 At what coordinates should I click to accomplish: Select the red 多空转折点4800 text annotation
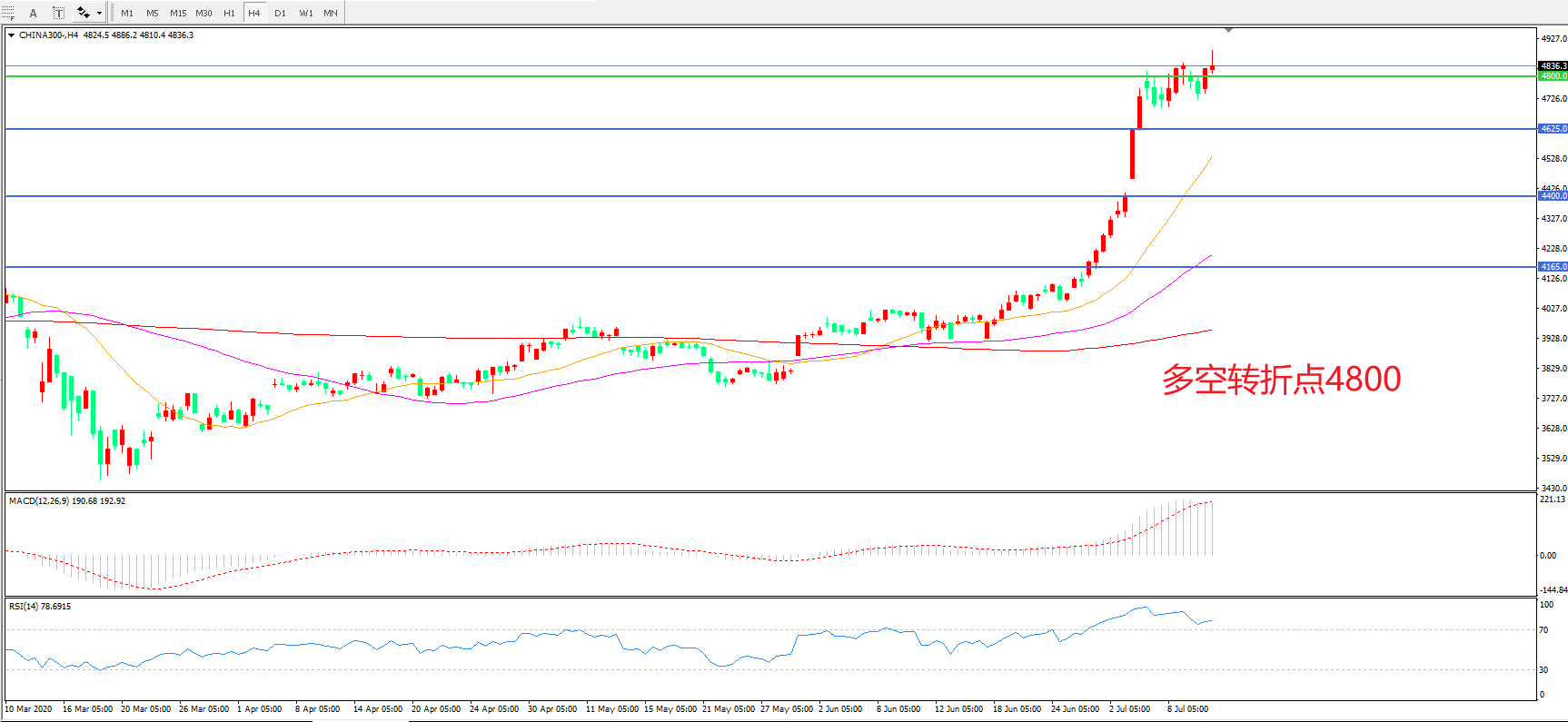point(1281,380)
